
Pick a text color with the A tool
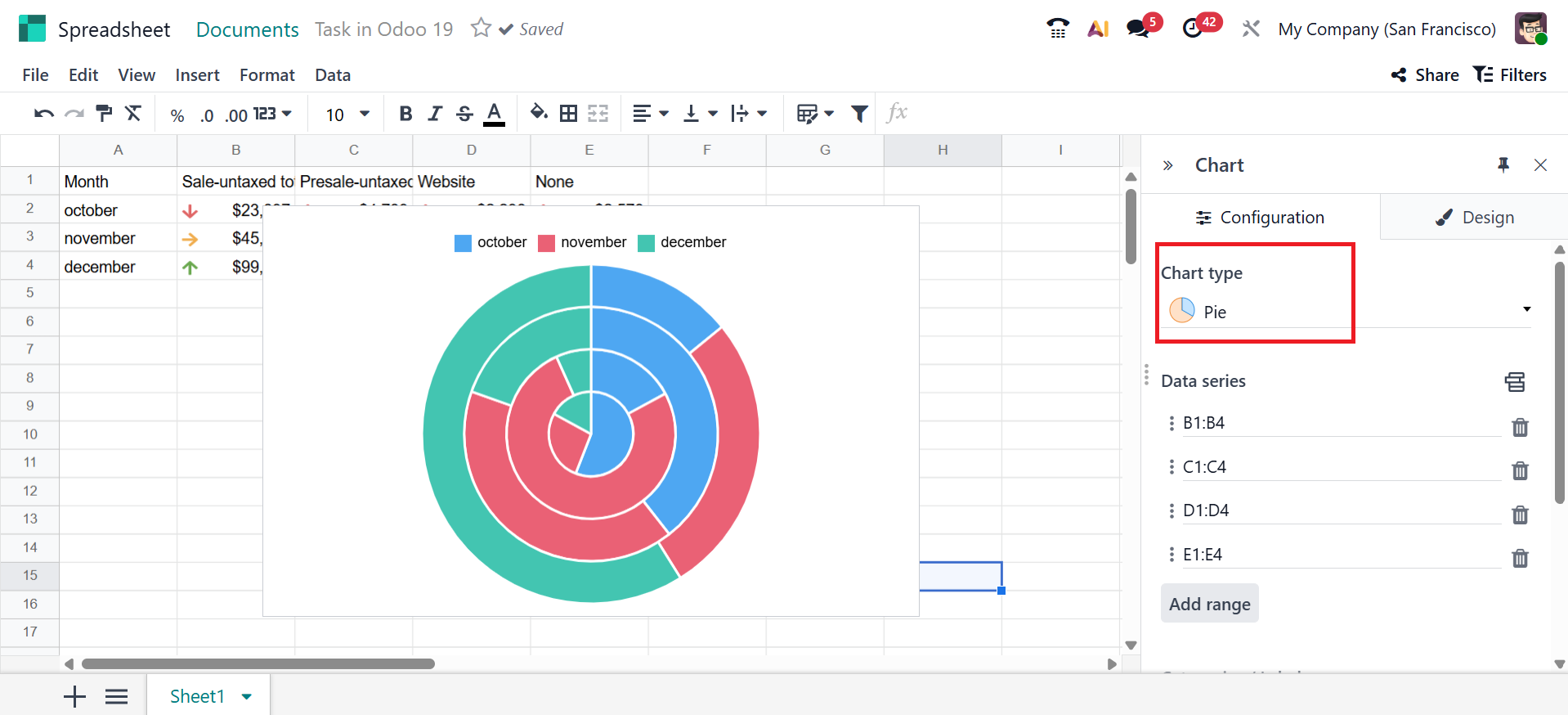[x=494, y=114]
